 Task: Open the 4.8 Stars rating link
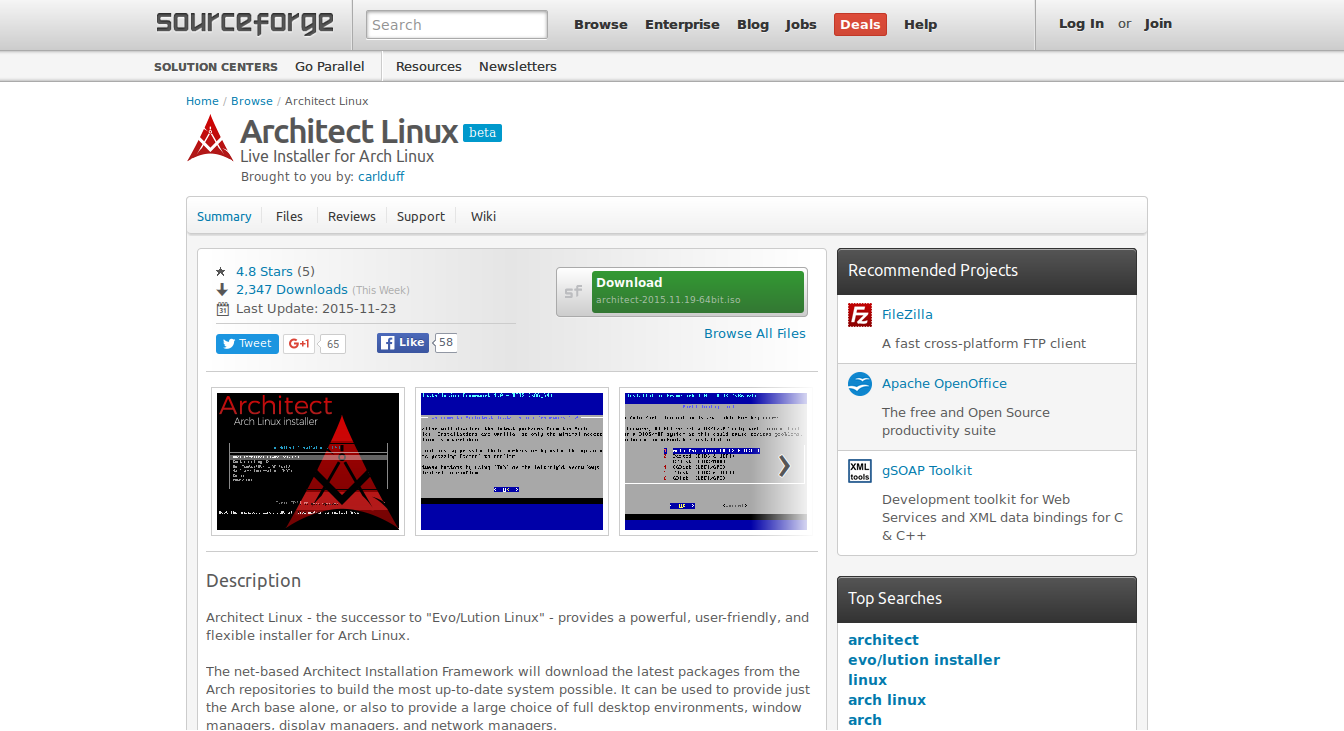click(x=264, y=271)
